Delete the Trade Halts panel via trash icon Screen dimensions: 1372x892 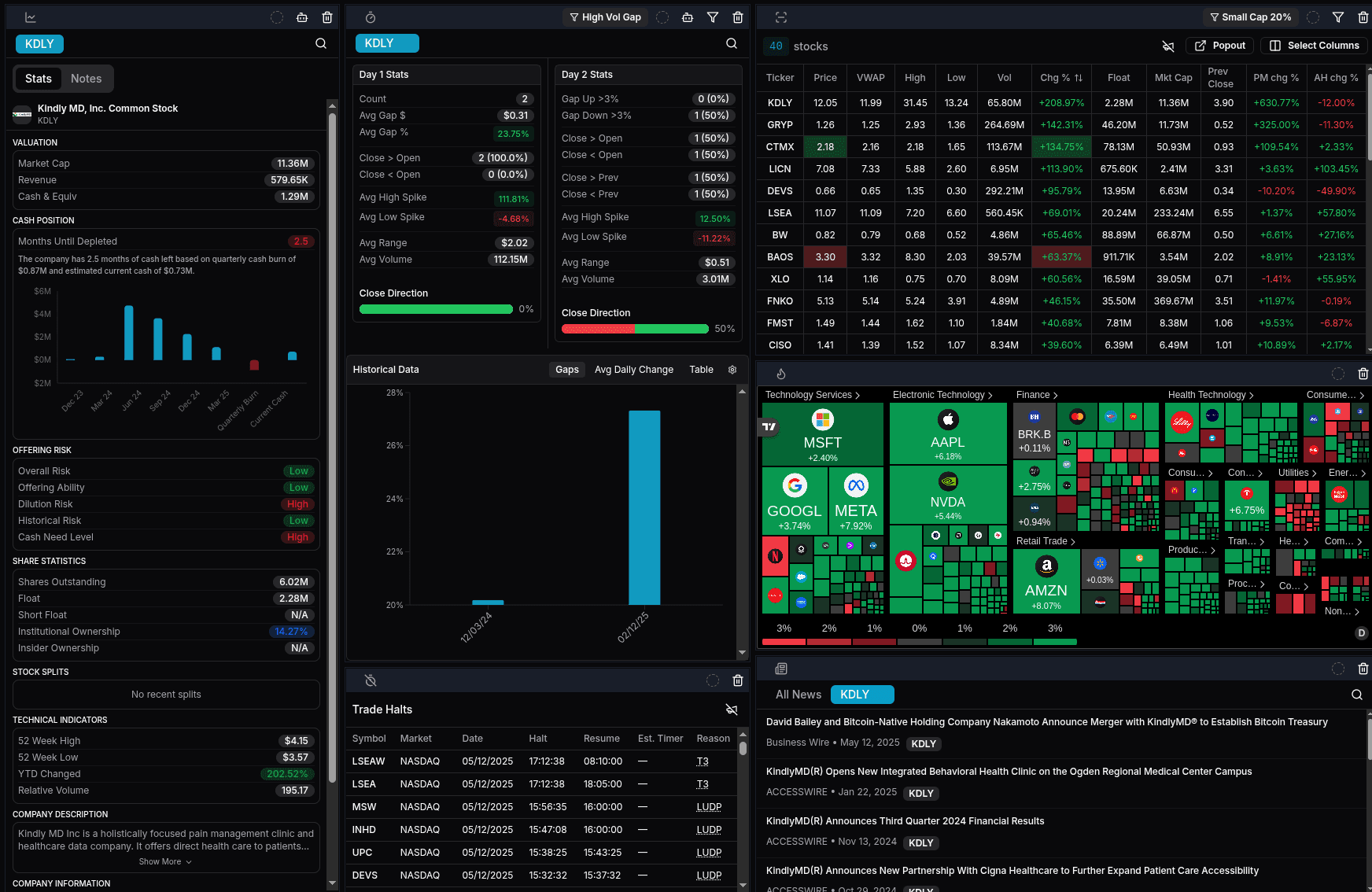pyautogui.click(x=738, y=680)
